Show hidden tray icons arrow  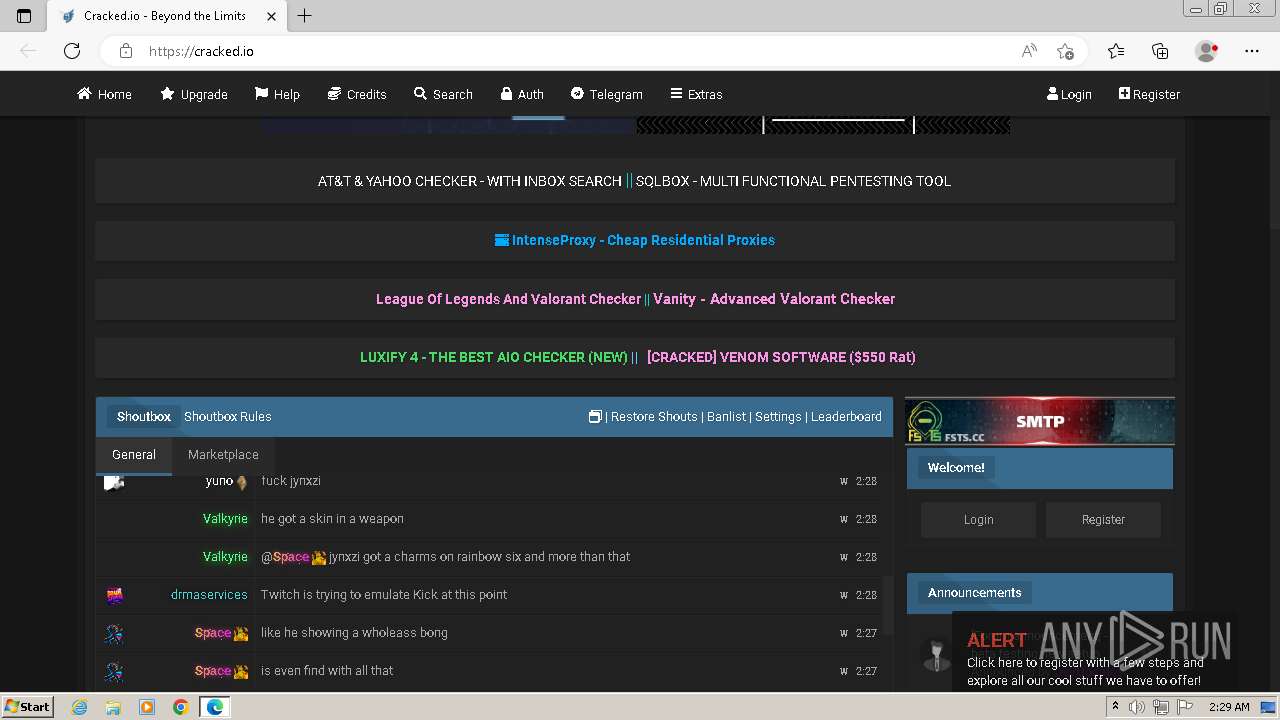(1116, 707)
